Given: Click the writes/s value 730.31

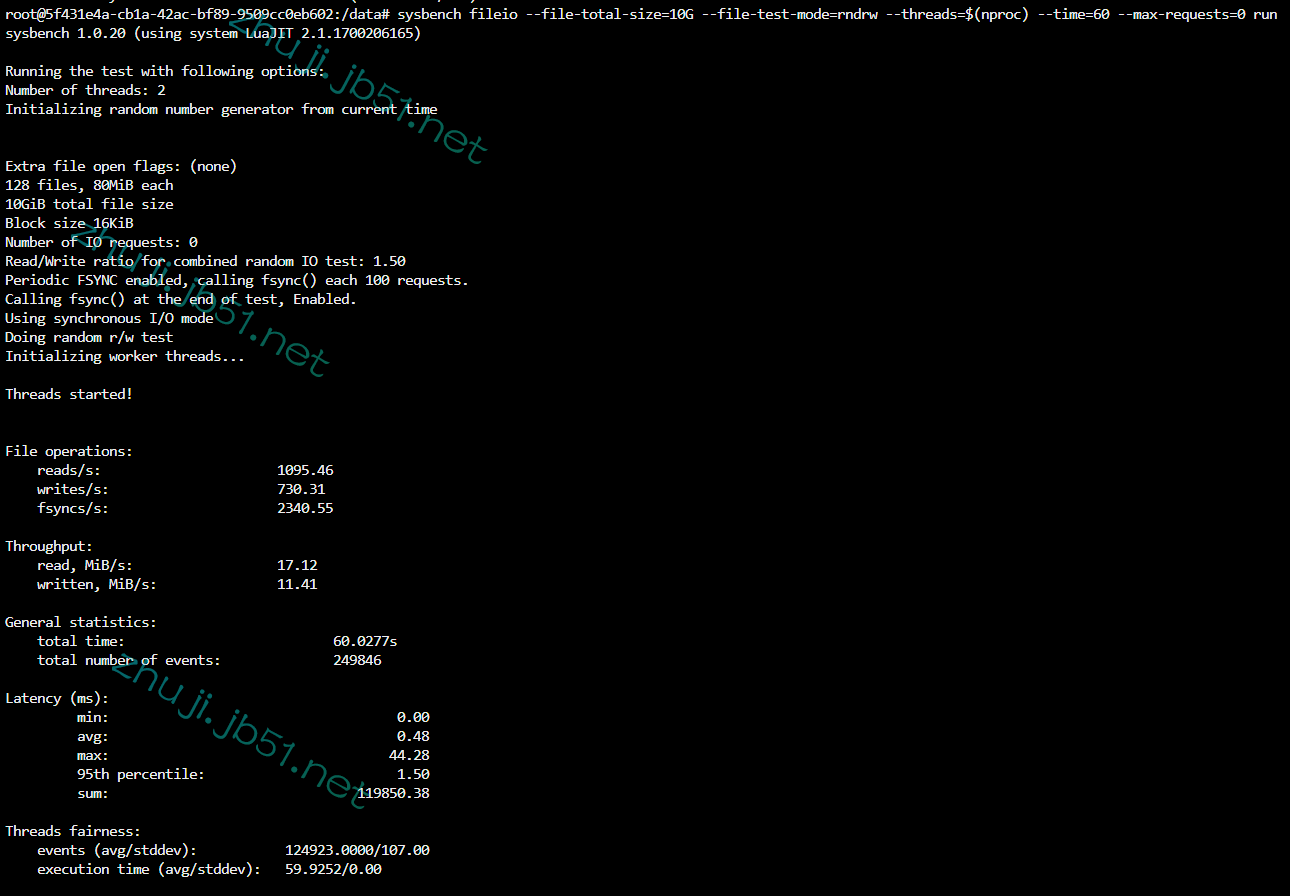Looking at the screenshot, I should (x=301, y=489).
